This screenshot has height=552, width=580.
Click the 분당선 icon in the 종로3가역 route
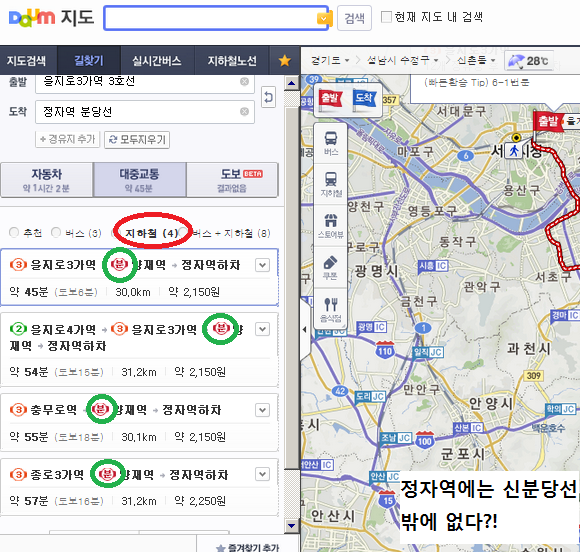point(107,474)
